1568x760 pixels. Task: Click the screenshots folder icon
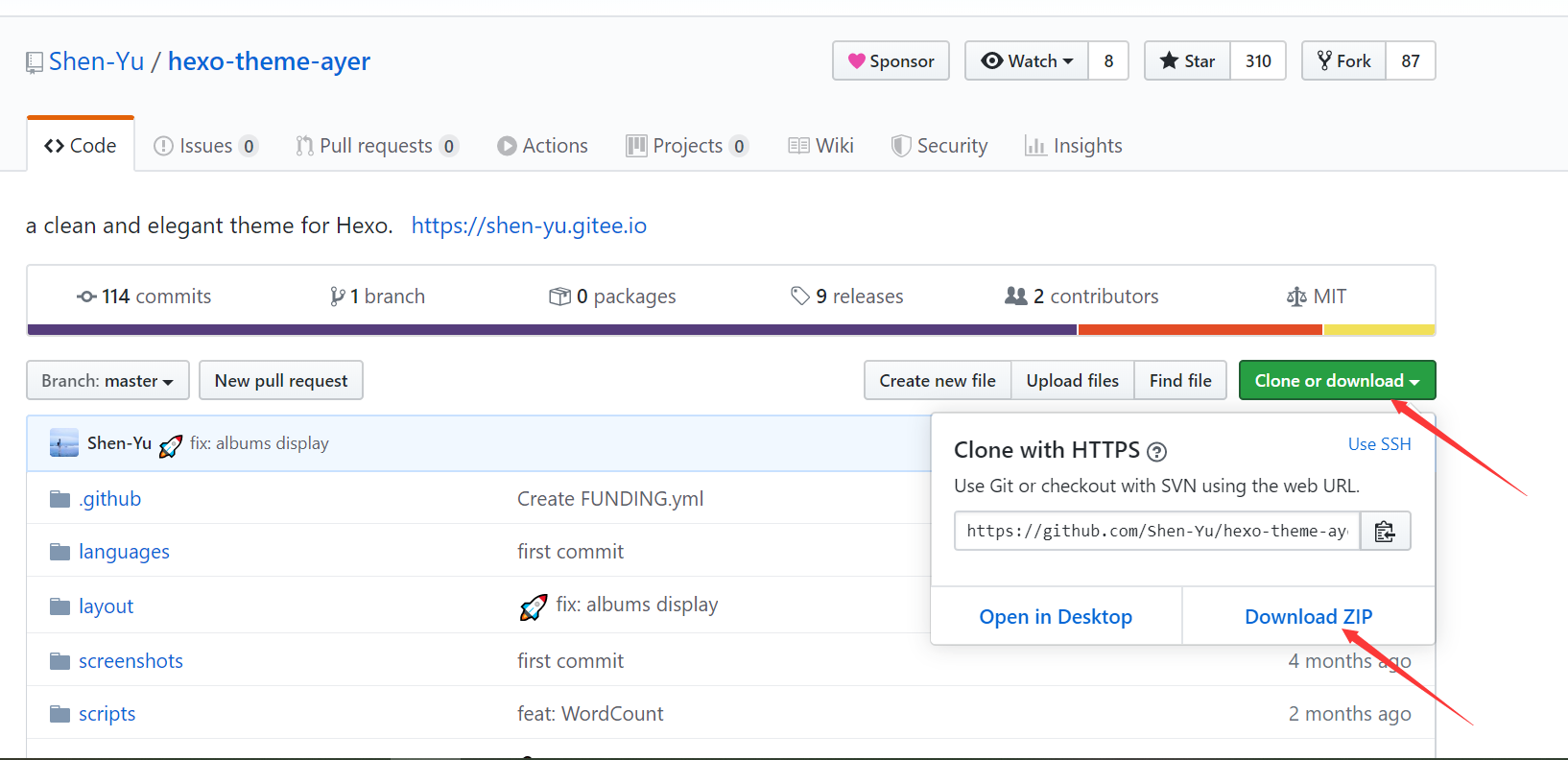pos(59,661)
